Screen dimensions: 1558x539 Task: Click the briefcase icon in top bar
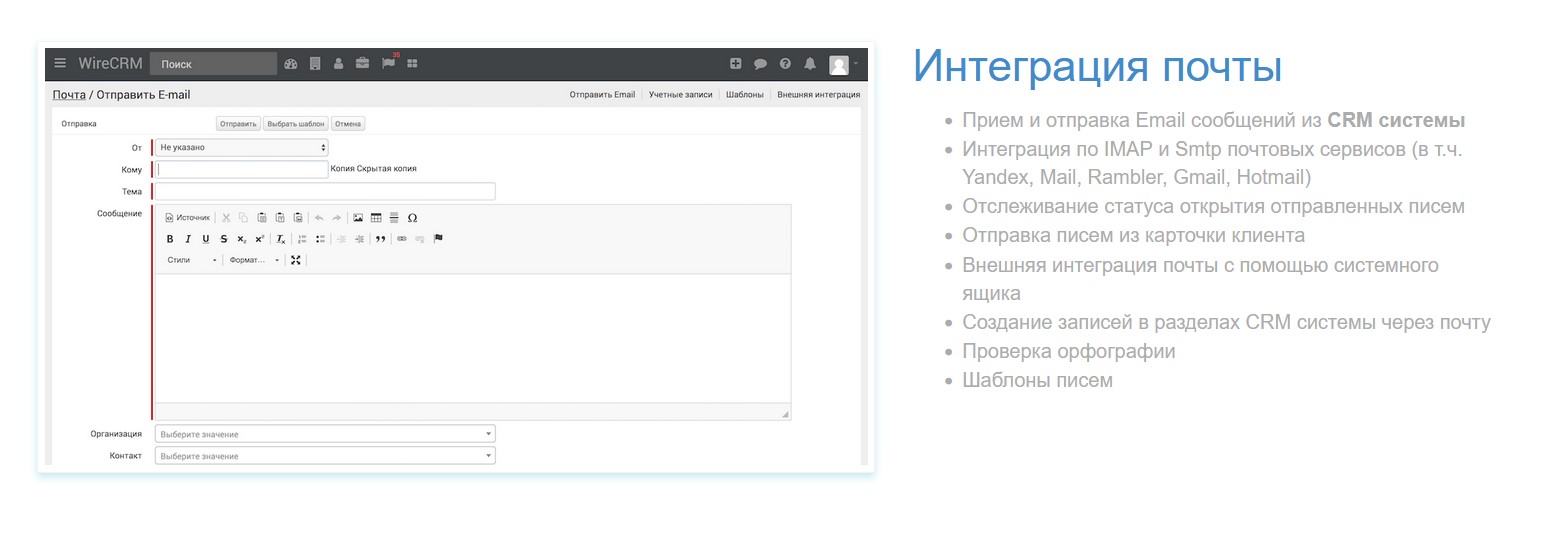(362, 64)
